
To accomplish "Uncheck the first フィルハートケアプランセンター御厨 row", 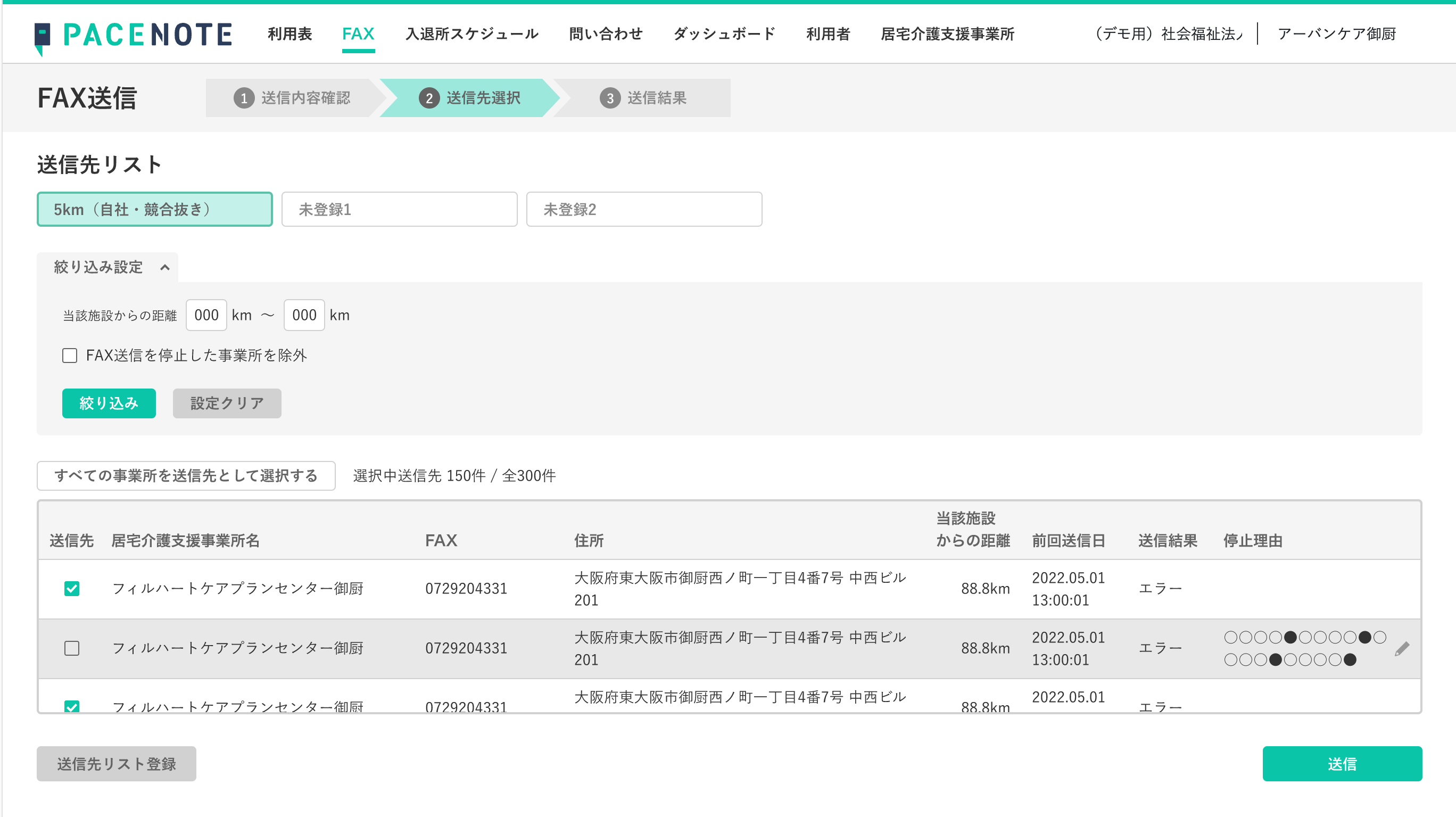I will (72, 588).
